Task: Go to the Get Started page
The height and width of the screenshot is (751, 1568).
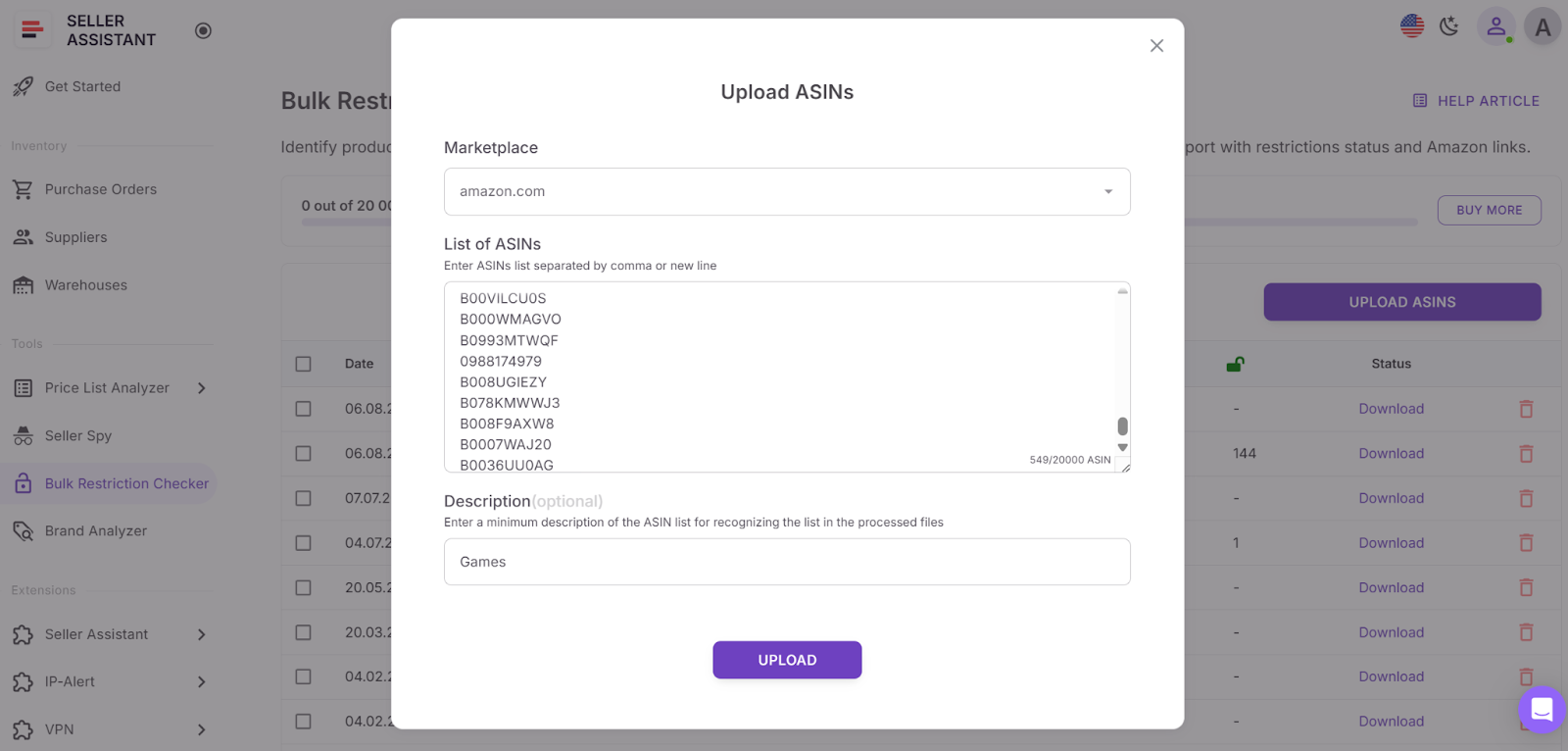Action: (82, 85)
